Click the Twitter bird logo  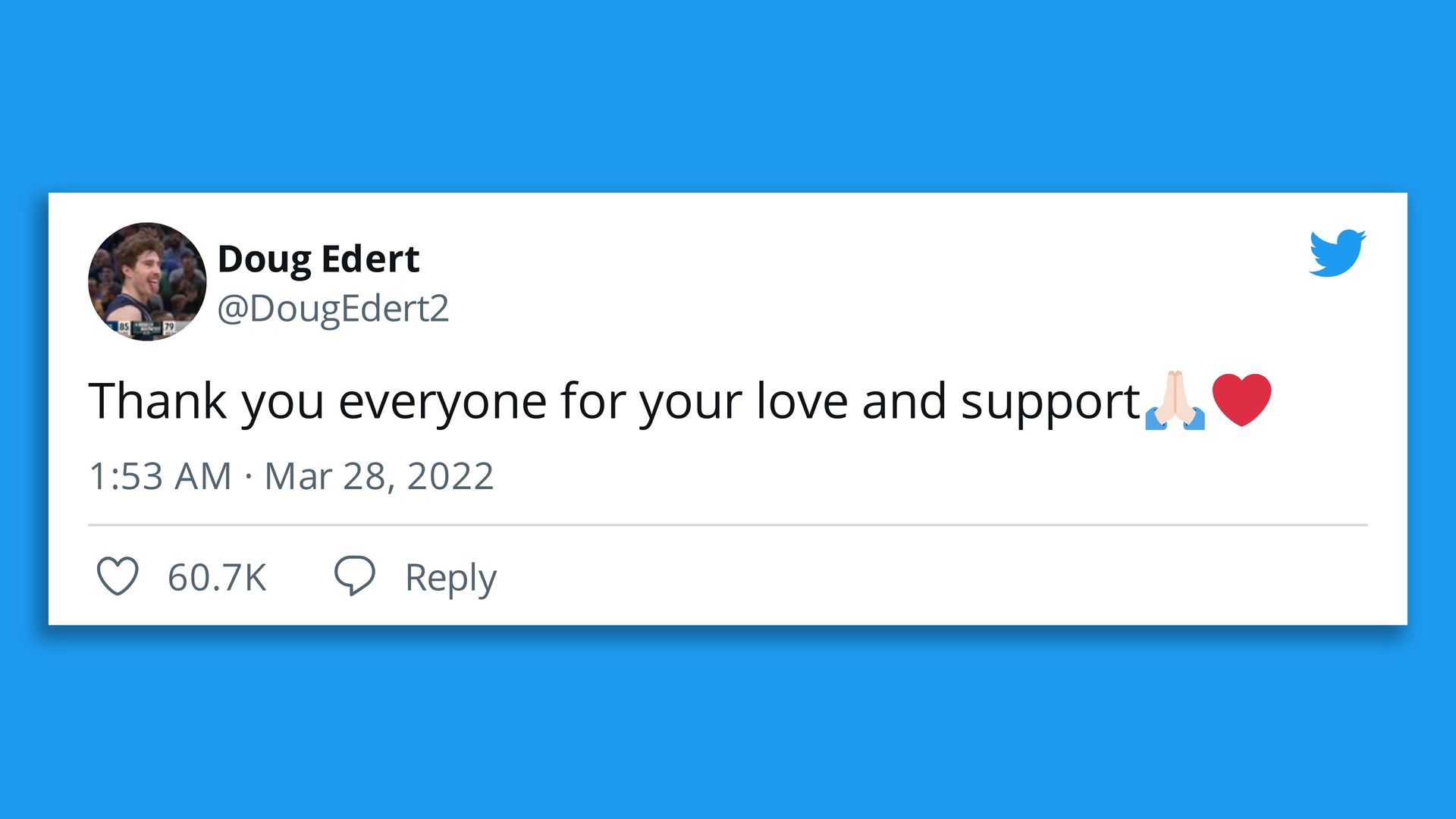1337,253
